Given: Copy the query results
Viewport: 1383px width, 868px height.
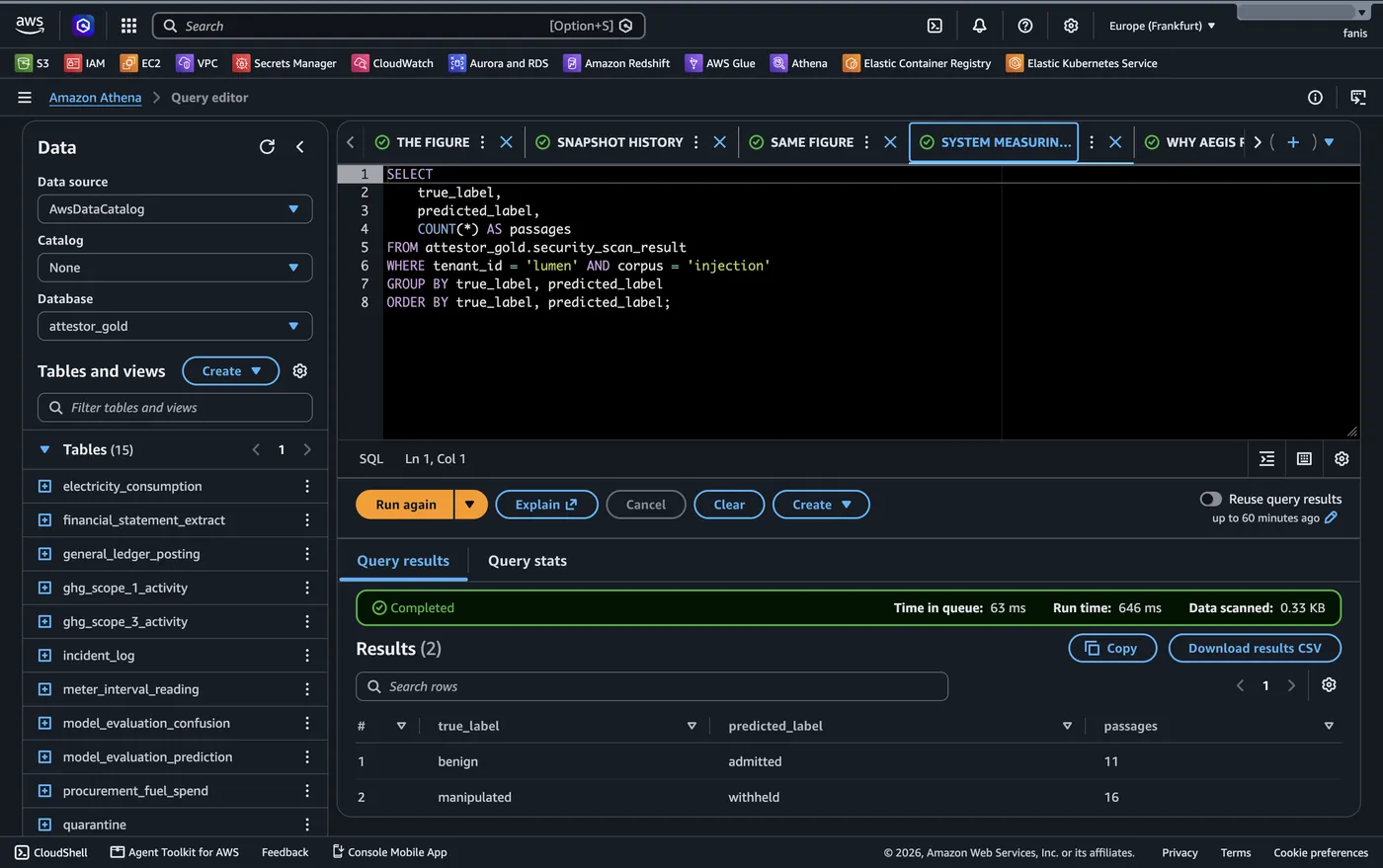Looking at the screenshot, I should pos(1112,648).
